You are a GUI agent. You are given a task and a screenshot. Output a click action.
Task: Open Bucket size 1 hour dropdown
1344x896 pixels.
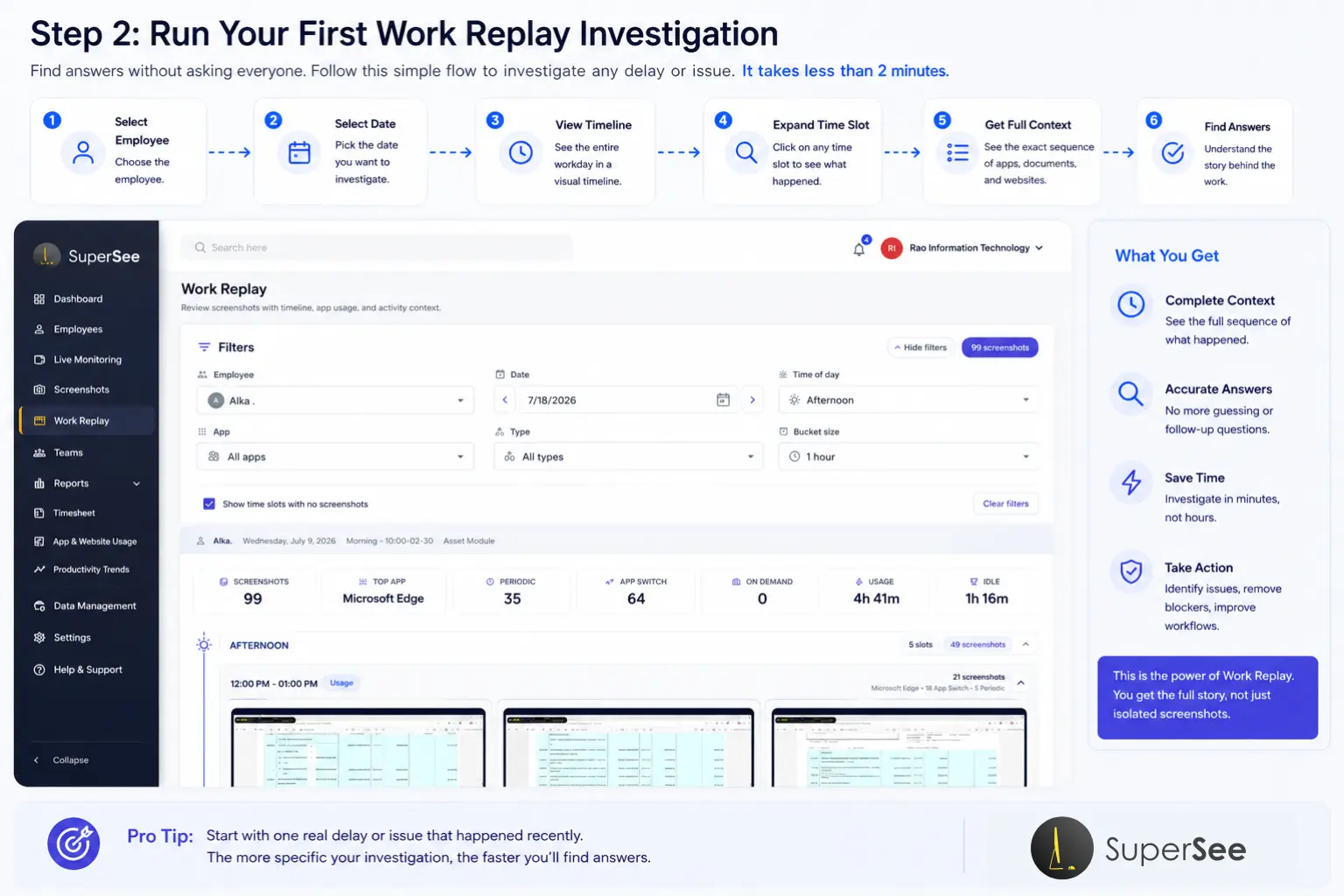click(x=909, y=457)
